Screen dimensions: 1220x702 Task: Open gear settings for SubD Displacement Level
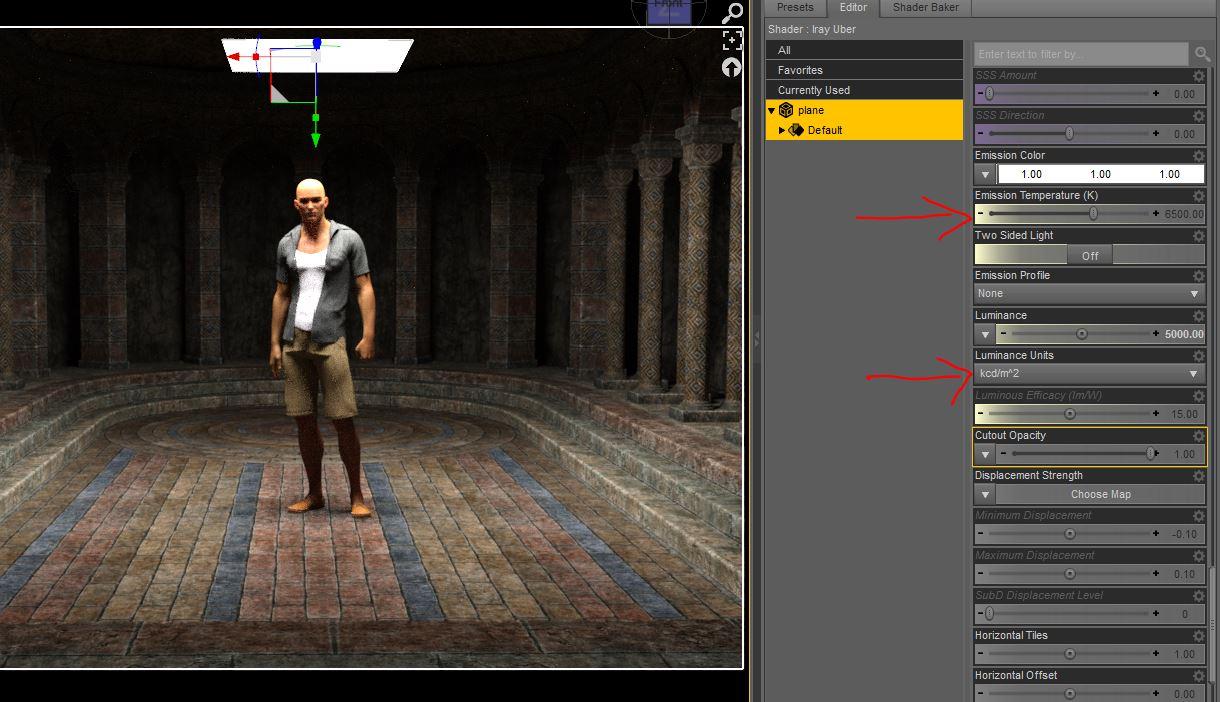click(x=1199, y=596)
